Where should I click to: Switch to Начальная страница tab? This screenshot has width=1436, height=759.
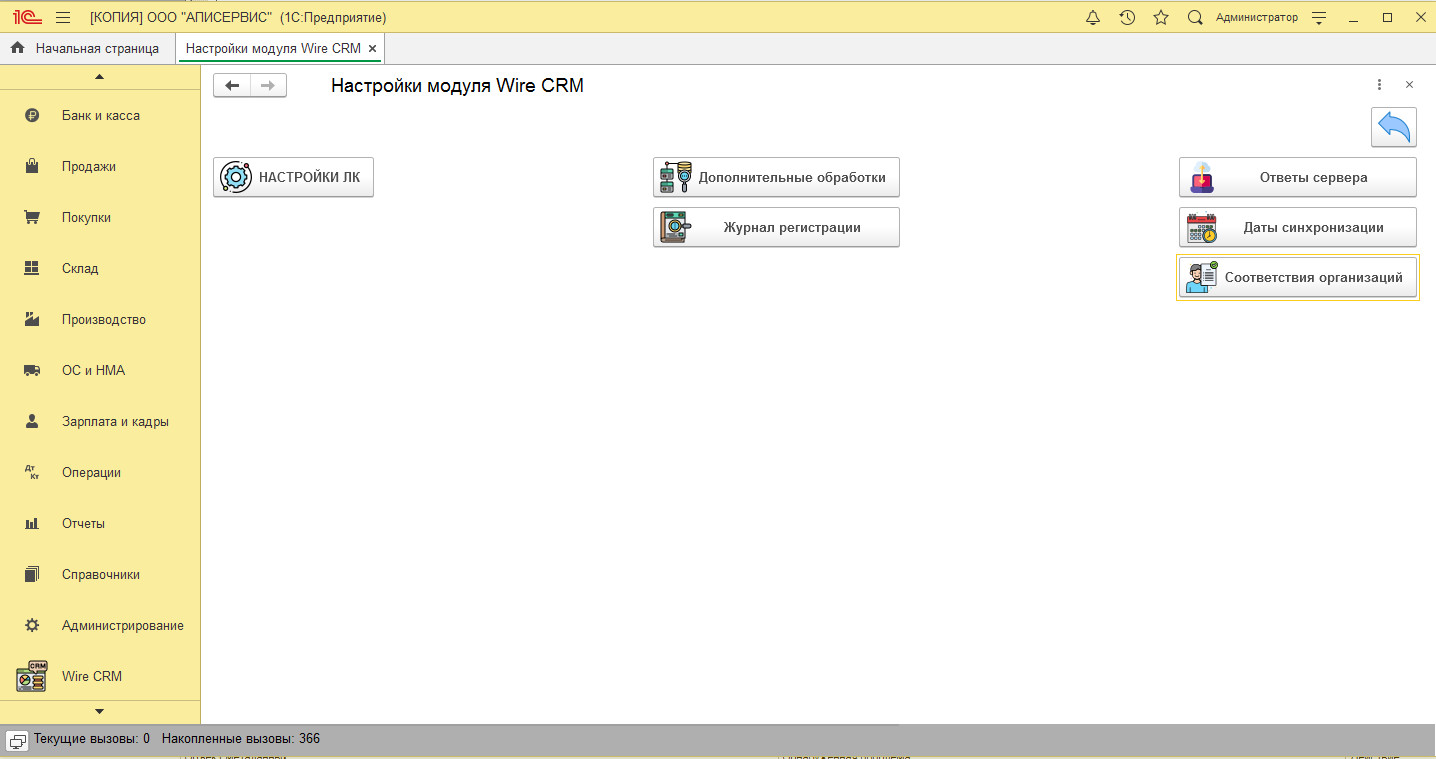[x=87, y=48]
